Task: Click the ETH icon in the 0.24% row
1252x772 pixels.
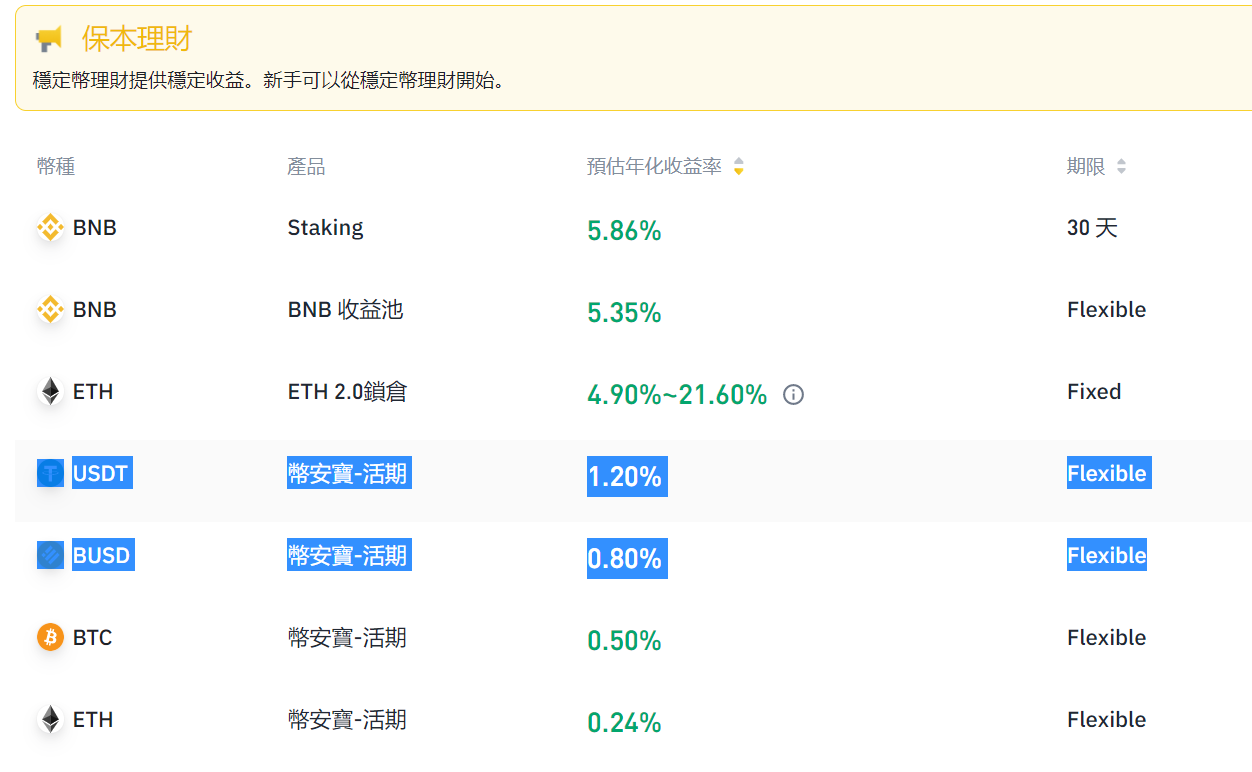Action: click(x=50, y=720)
